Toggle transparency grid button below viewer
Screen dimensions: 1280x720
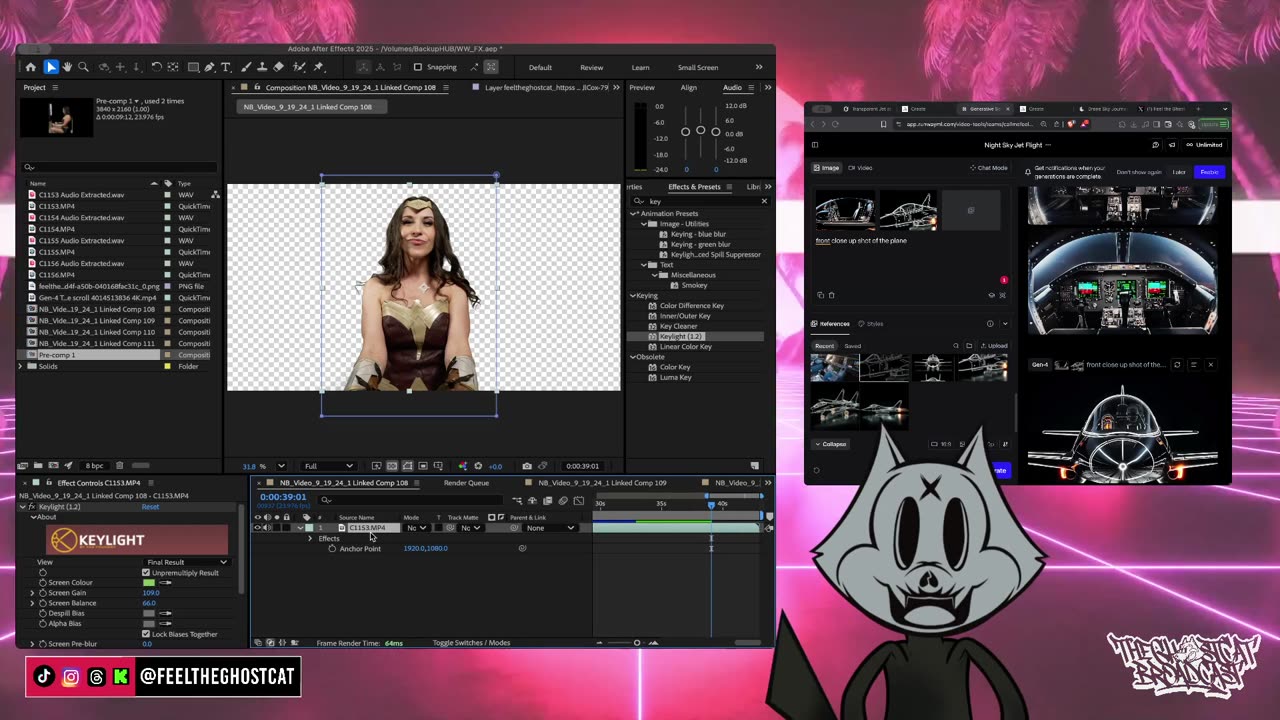tap(392, 466)
